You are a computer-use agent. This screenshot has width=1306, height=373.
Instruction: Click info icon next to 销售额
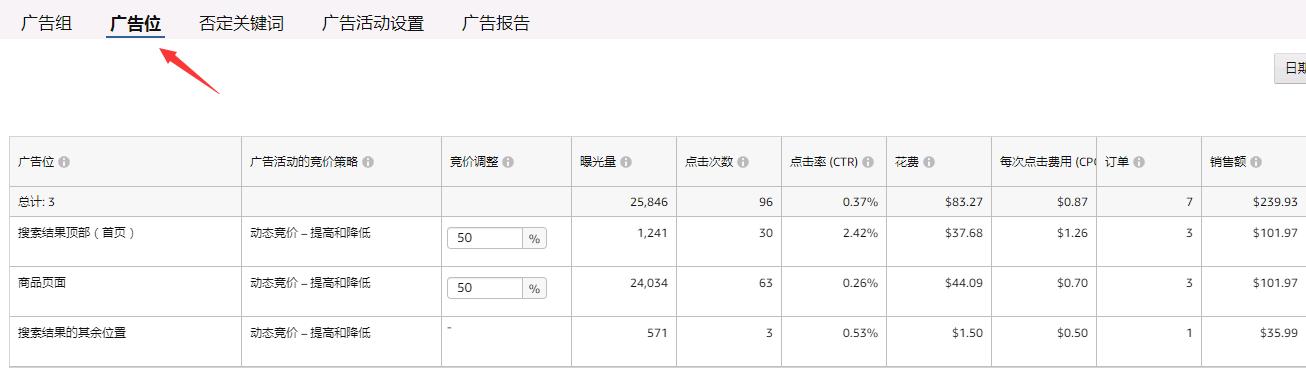1255,162
